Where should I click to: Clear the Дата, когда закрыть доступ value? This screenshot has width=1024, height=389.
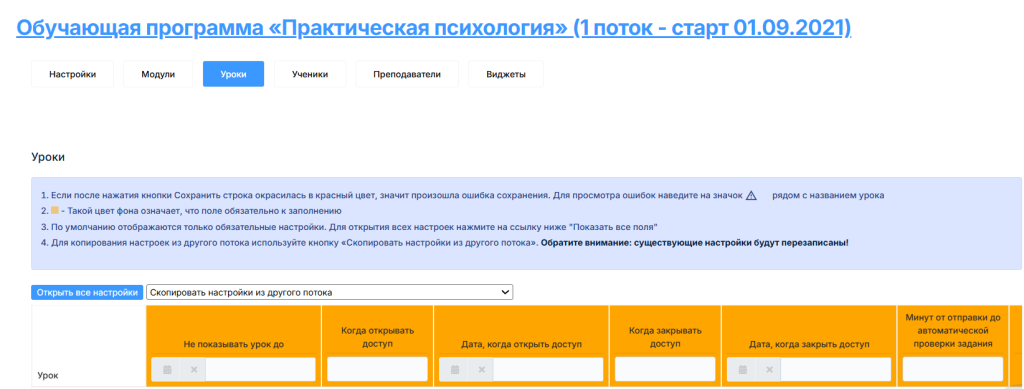tap(769, 369)
